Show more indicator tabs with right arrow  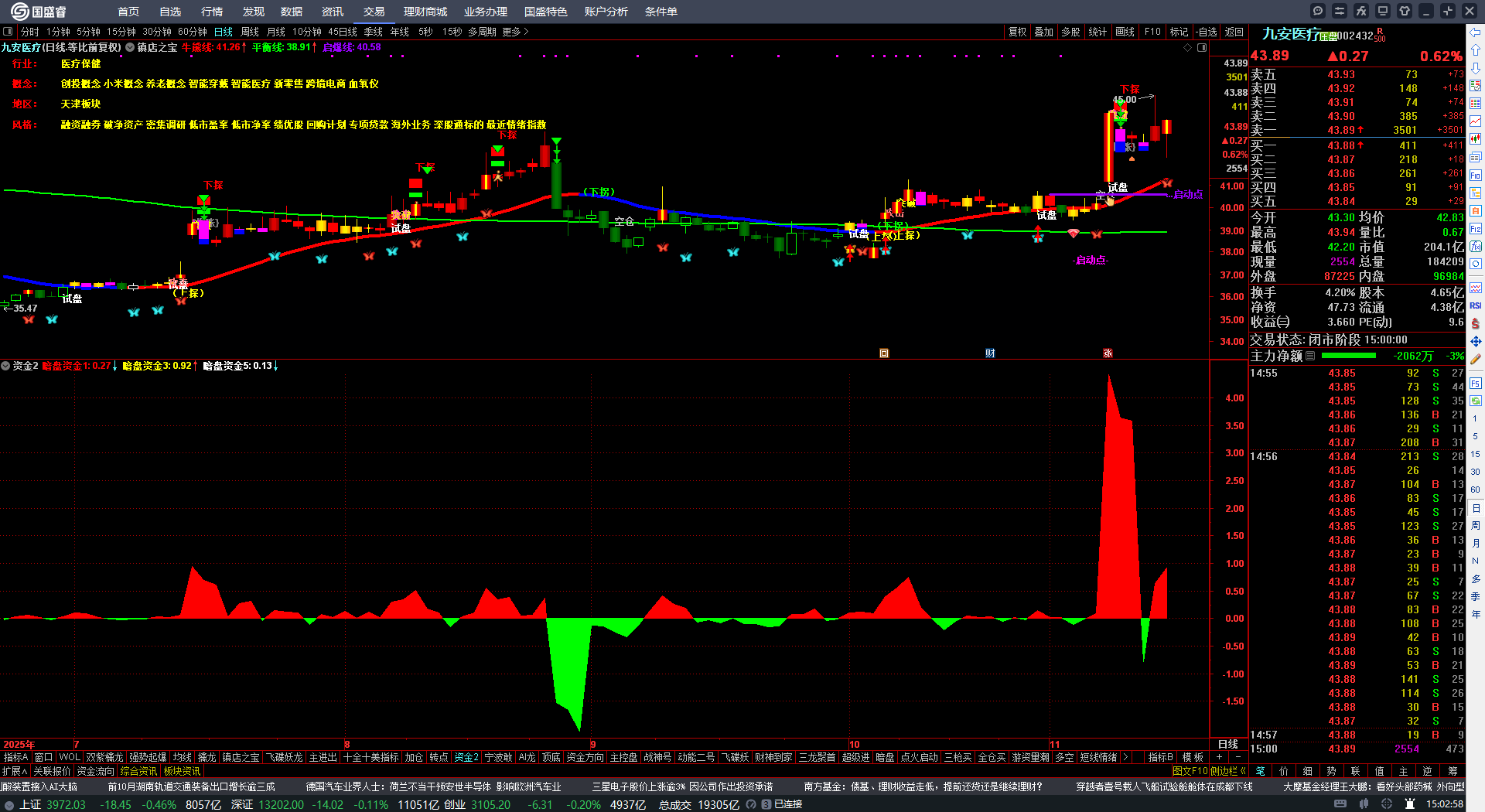[1125, 757]
